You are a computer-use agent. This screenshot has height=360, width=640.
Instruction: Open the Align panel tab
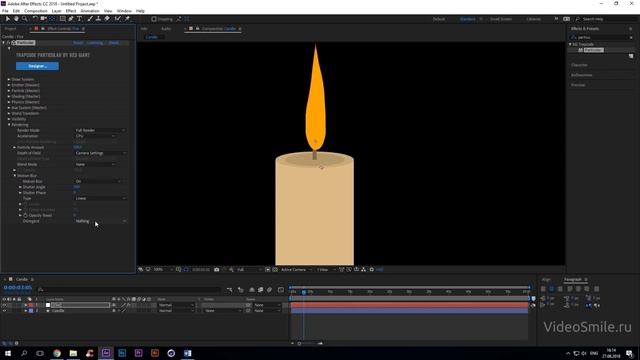(x=546, y=280)
